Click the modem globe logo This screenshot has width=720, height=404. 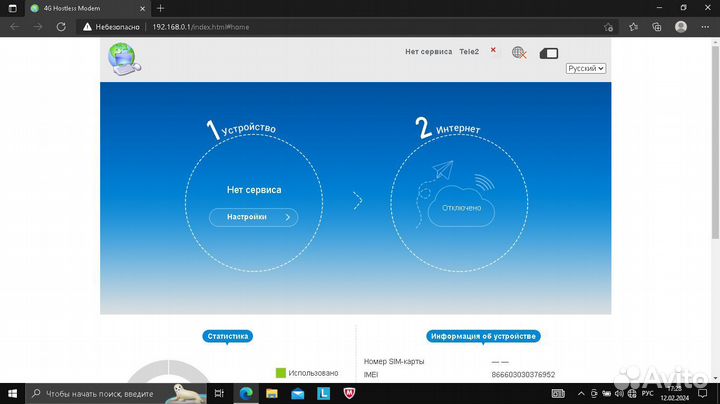click(x=124, y=59)
